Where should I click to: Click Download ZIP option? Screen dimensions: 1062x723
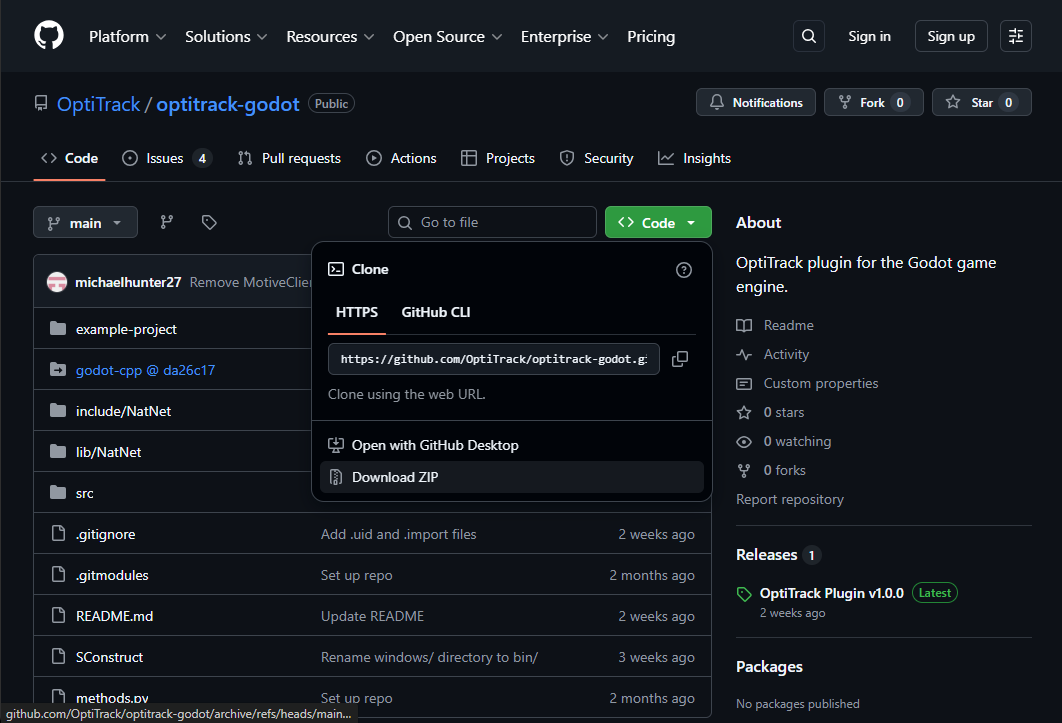click(511, 477)
